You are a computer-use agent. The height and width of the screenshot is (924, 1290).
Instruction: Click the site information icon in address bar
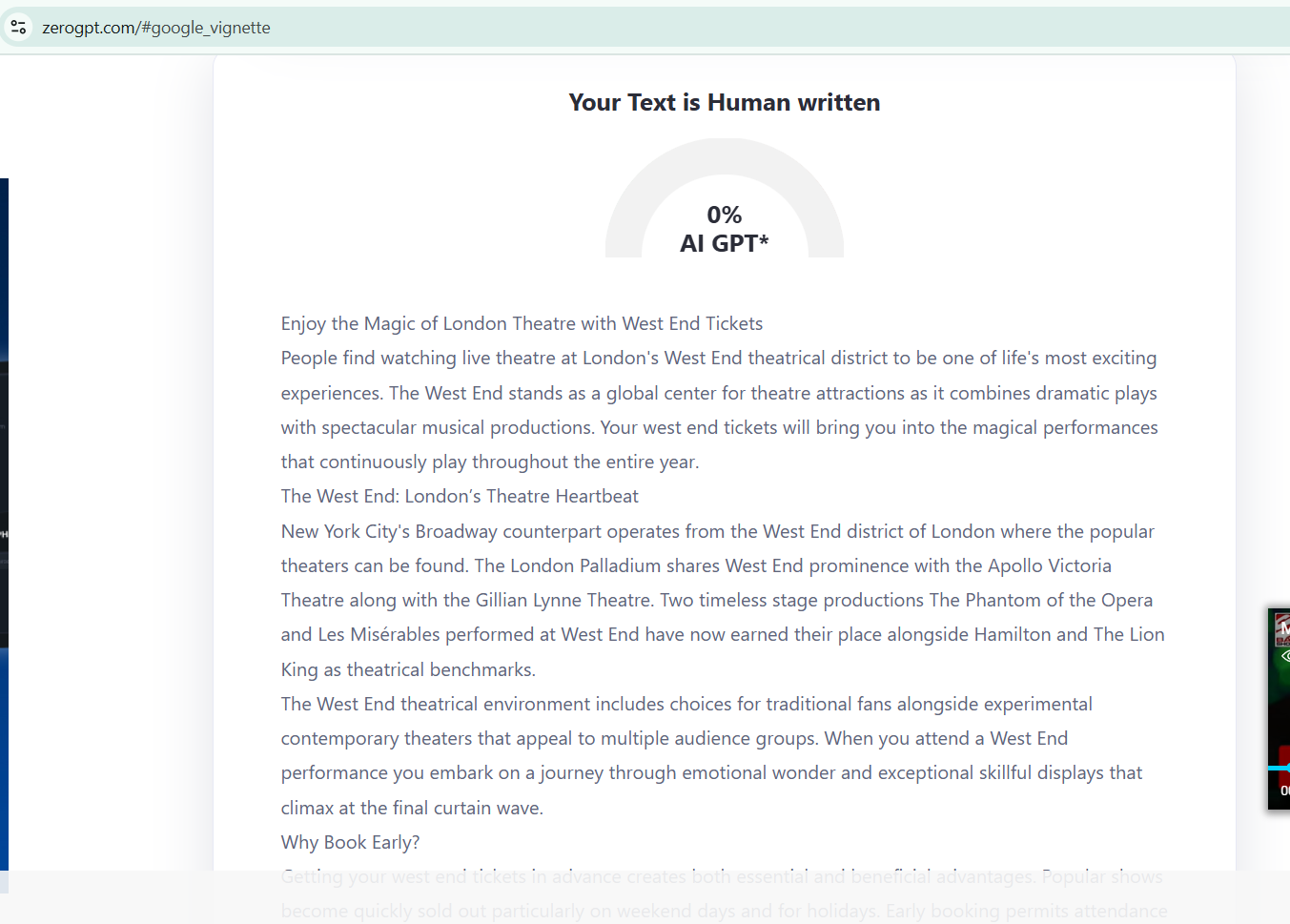coord(18,28)
